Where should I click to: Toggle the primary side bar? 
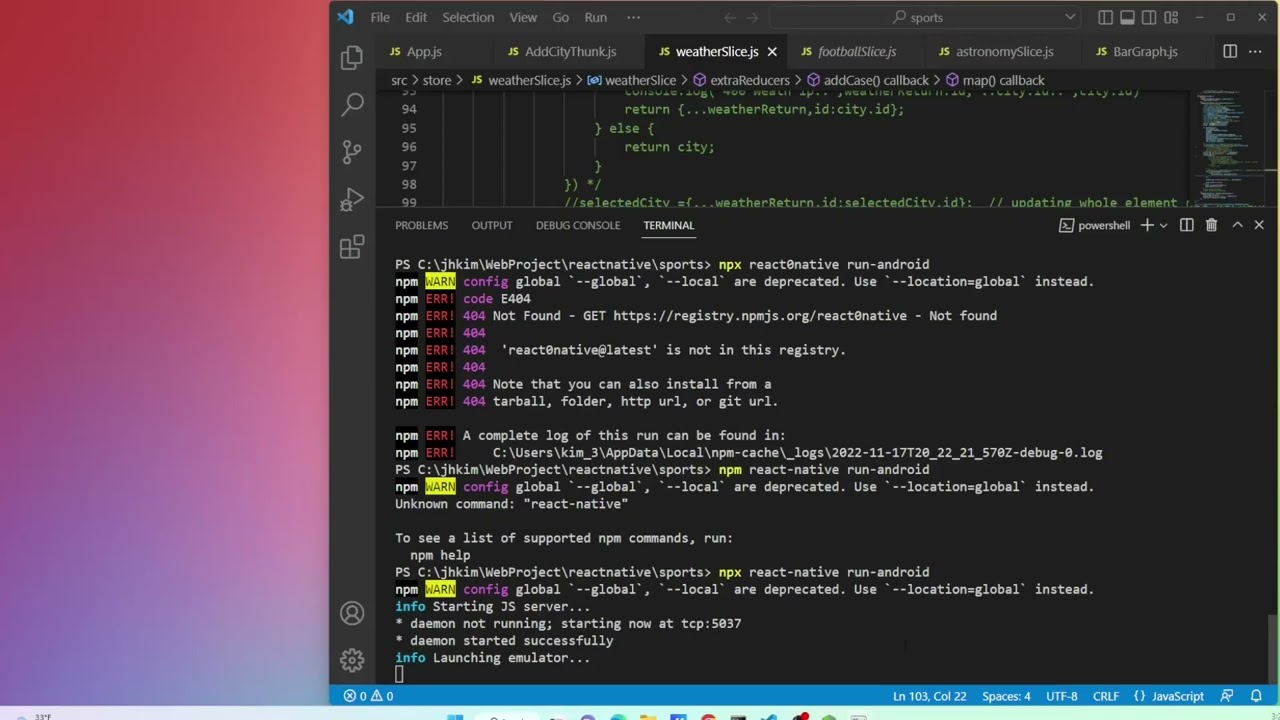tap(1105, 17)
